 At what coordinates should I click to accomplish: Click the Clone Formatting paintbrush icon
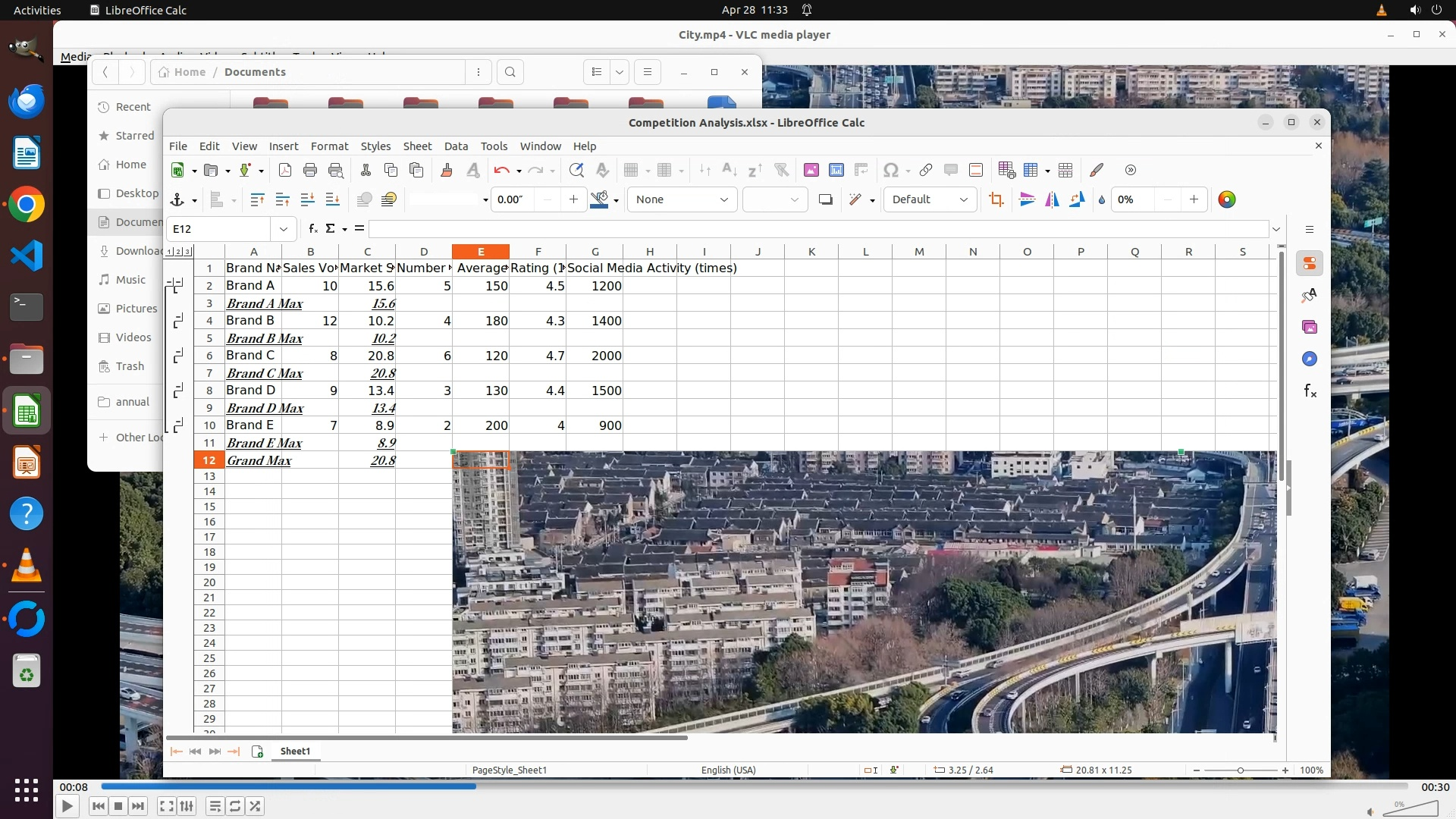tap(446, 170)
